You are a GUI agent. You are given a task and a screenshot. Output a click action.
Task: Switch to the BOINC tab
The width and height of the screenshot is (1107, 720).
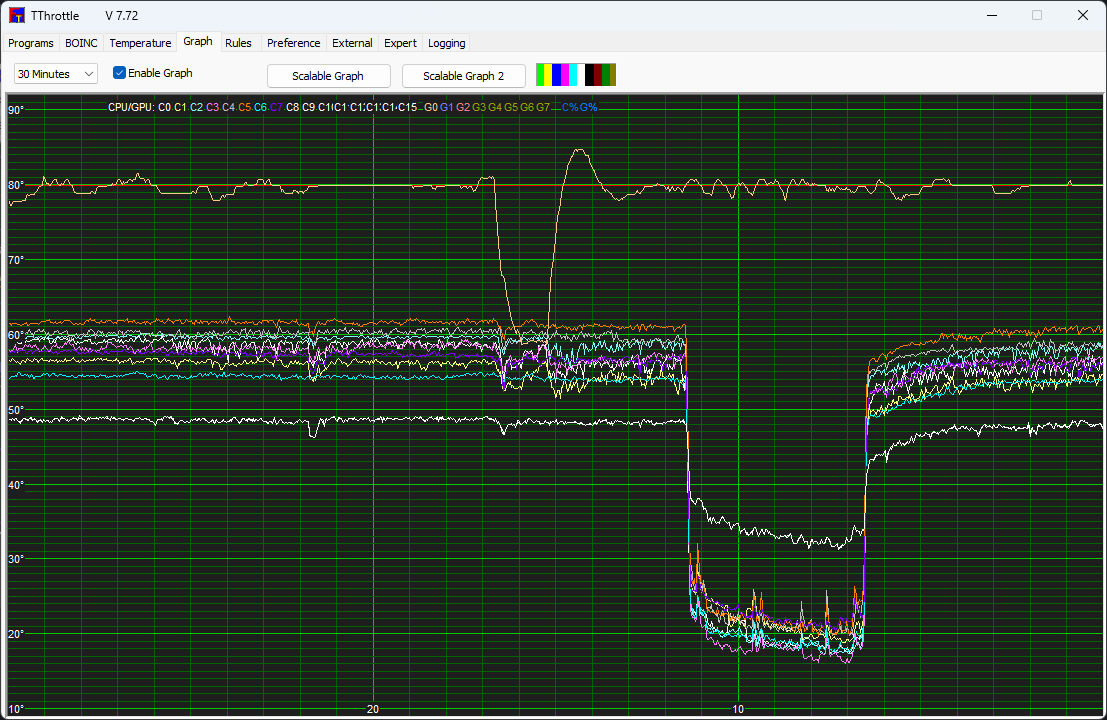[x=81, y=43]
